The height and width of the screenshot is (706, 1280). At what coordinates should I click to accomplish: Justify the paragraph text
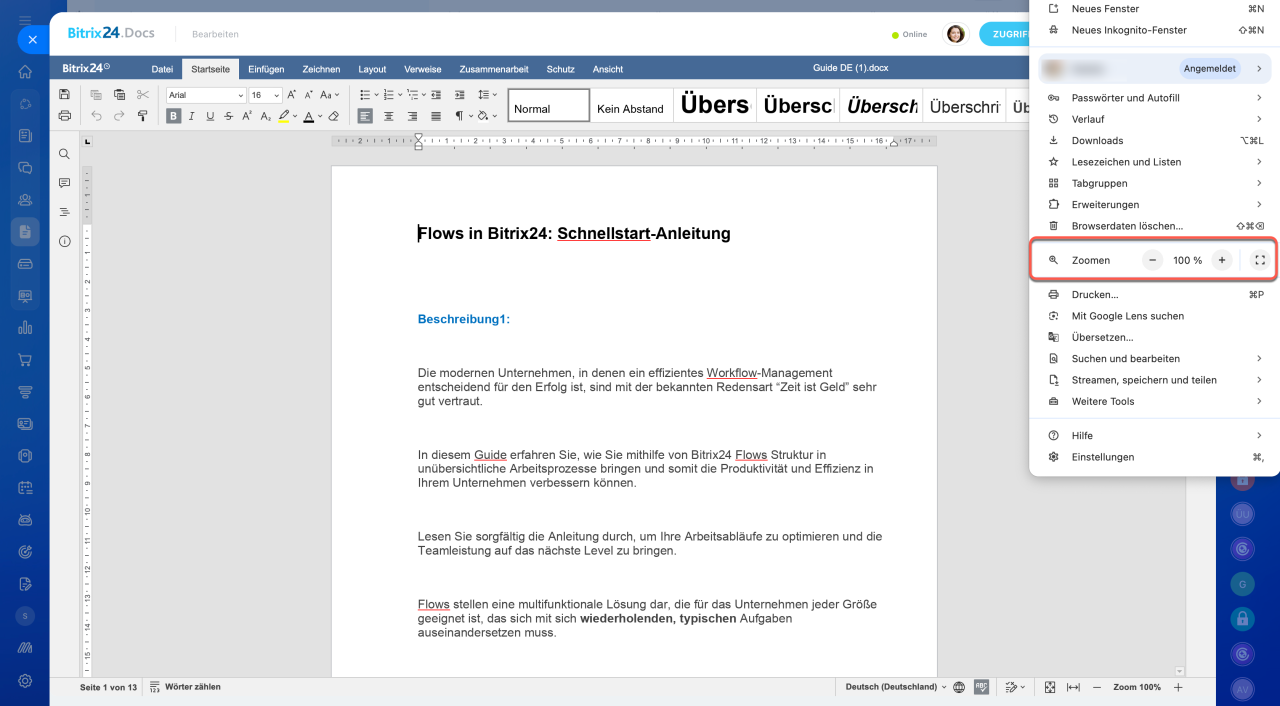435,116
